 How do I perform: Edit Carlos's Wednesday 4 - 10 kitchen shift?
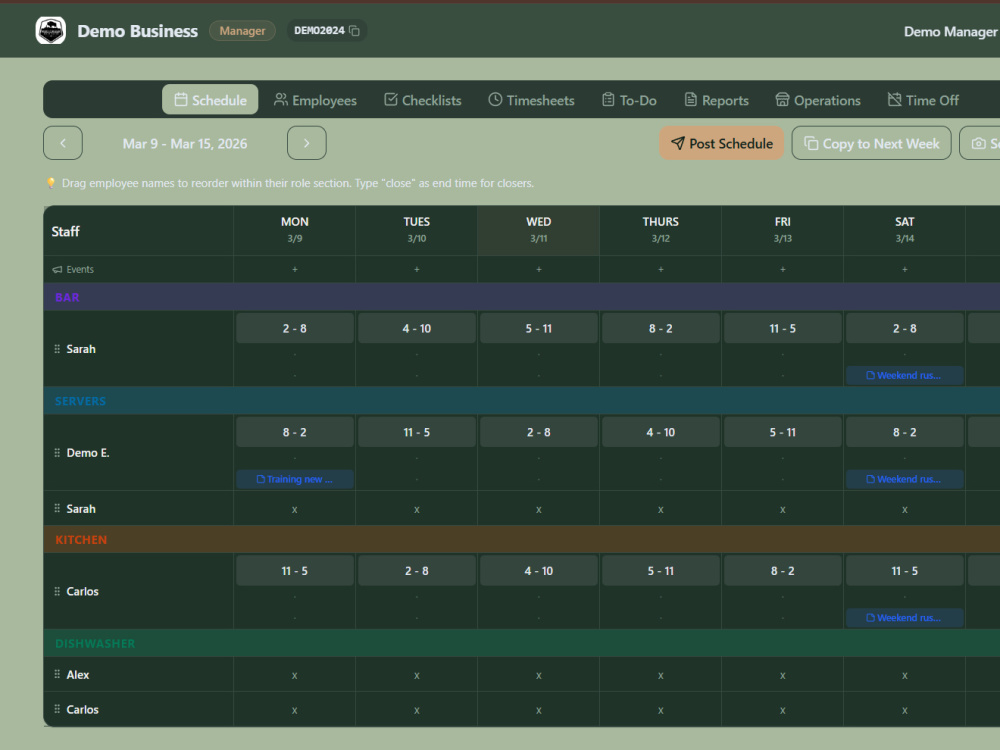[539, 571]
